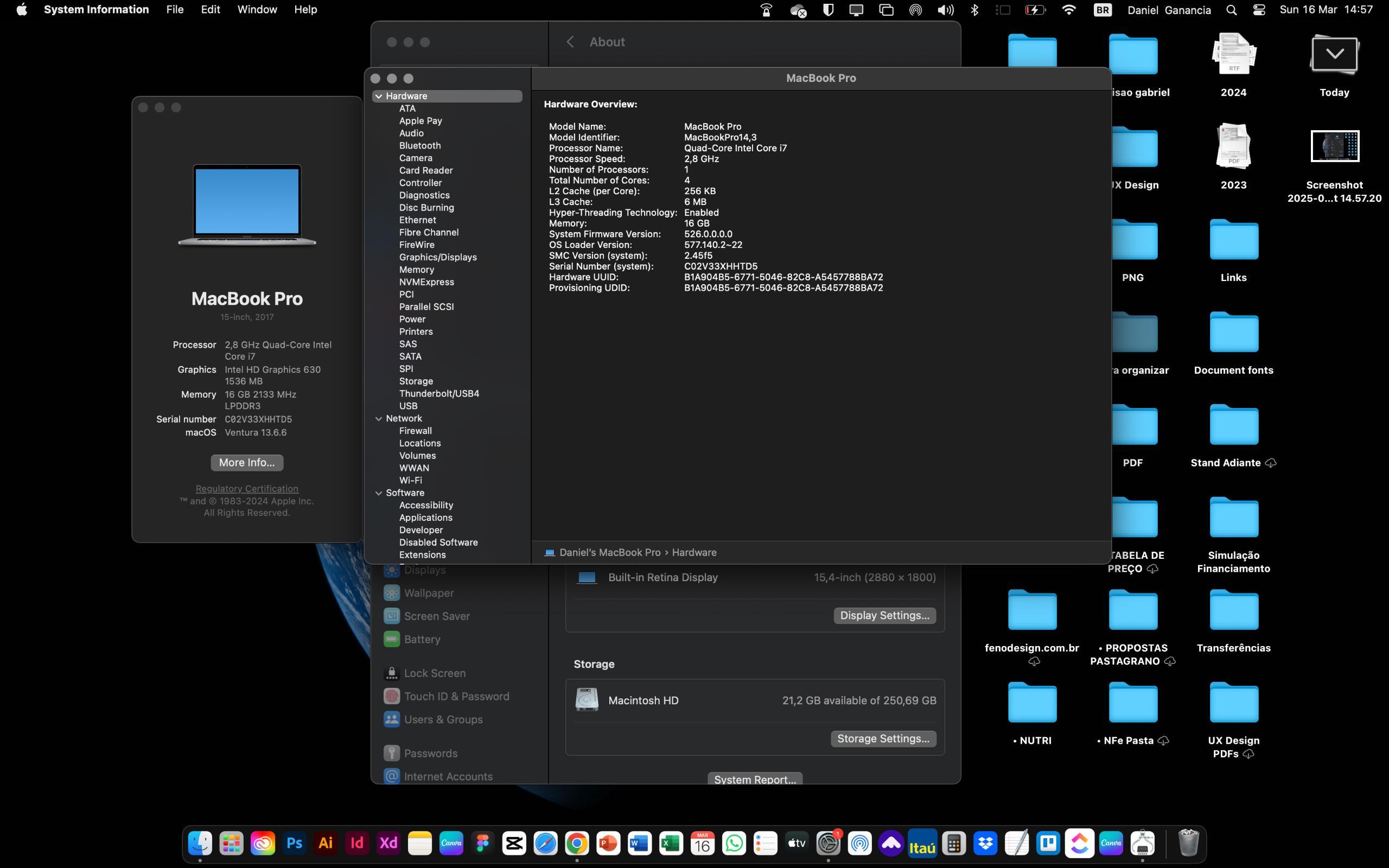Launch Microsoft Word from the Dock
This screenshot has height=868, width=1389.
(x=639, y=843)
